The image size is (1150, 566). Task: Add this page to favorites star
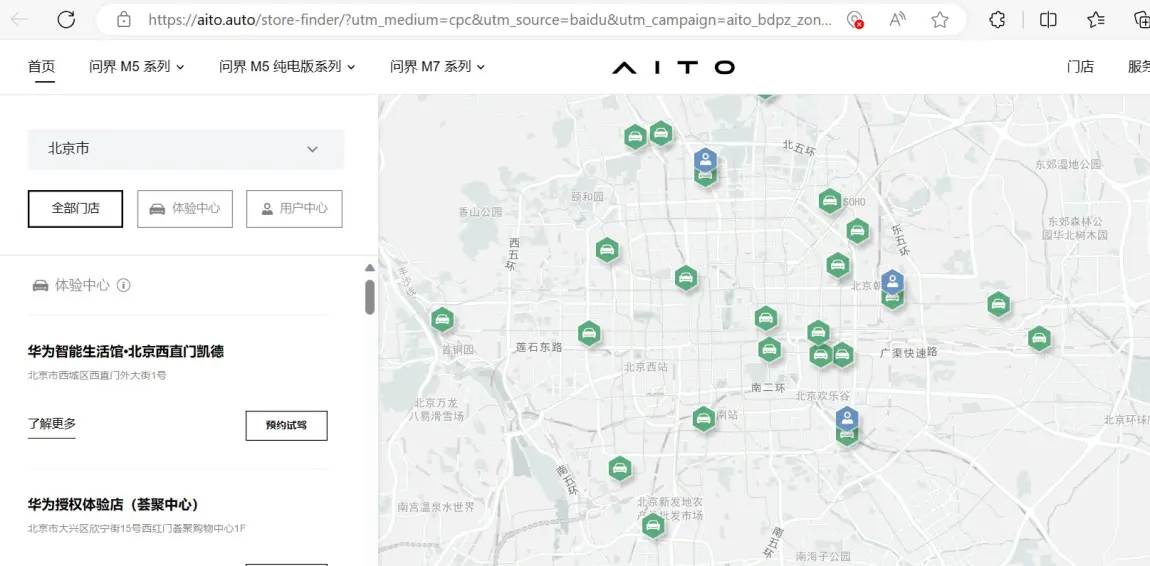940,20
